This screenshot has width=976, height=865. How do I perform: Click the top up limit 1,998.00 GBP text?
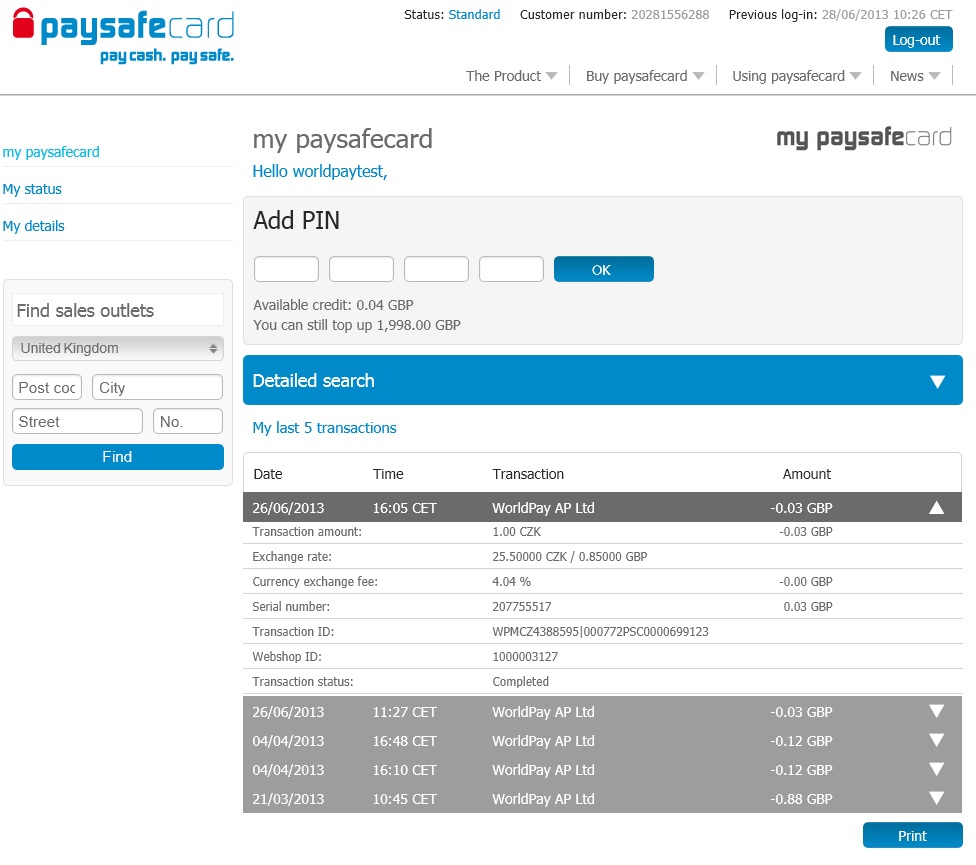(418, 325)
